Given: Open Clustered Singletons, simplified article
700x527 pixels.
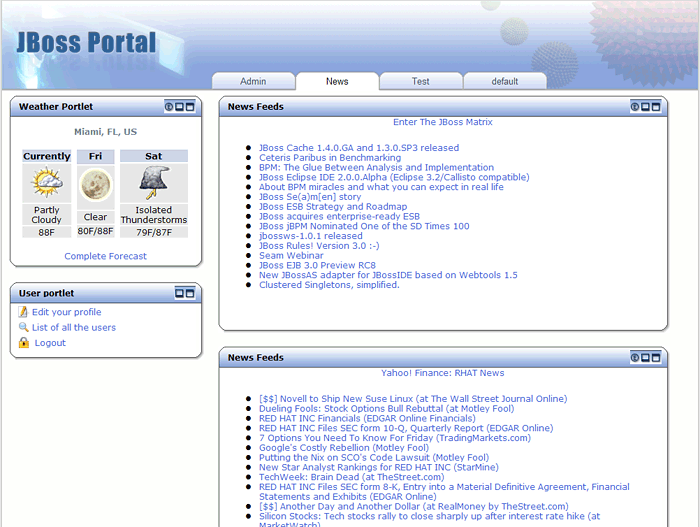Looking at the screenshot, I should [x=329, y=285].
